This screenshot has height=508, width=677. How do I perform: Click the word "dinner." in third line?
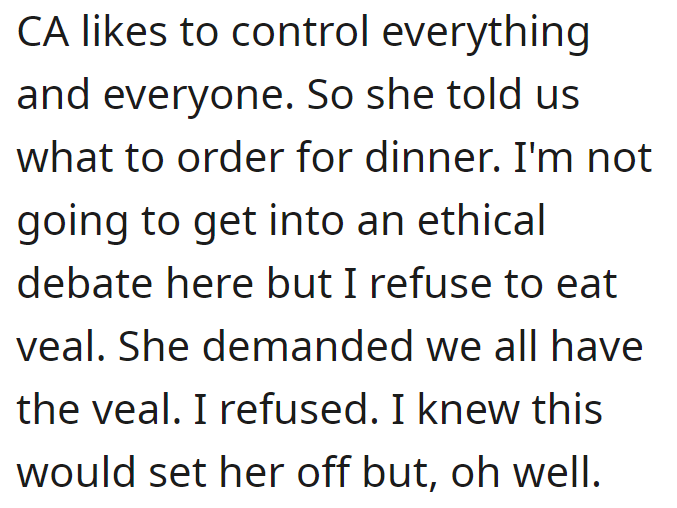433,156
